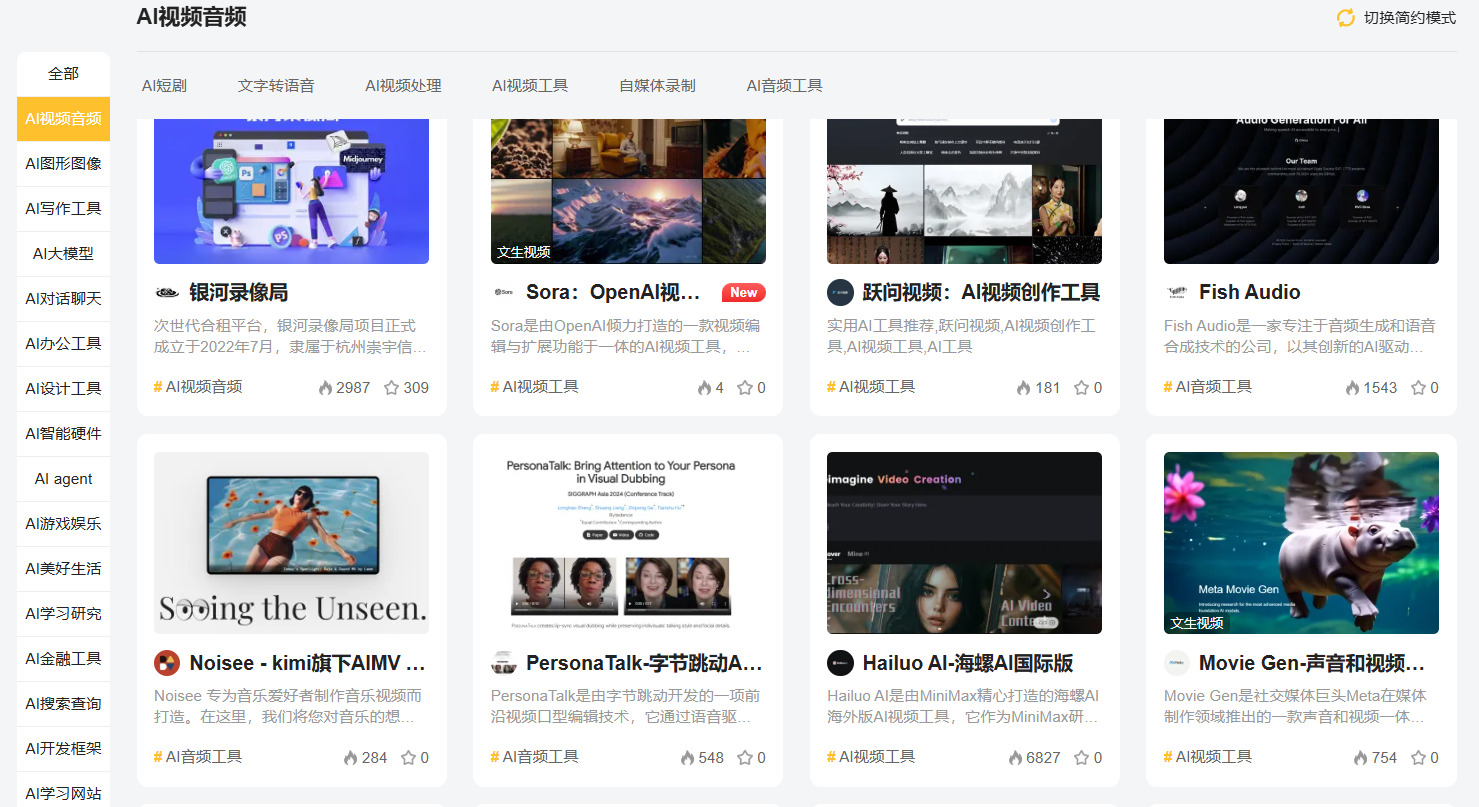This screenshot has height=807, width=1479.
Task: Select 全部 in the left sidebar
Action: tap(63, 74)
